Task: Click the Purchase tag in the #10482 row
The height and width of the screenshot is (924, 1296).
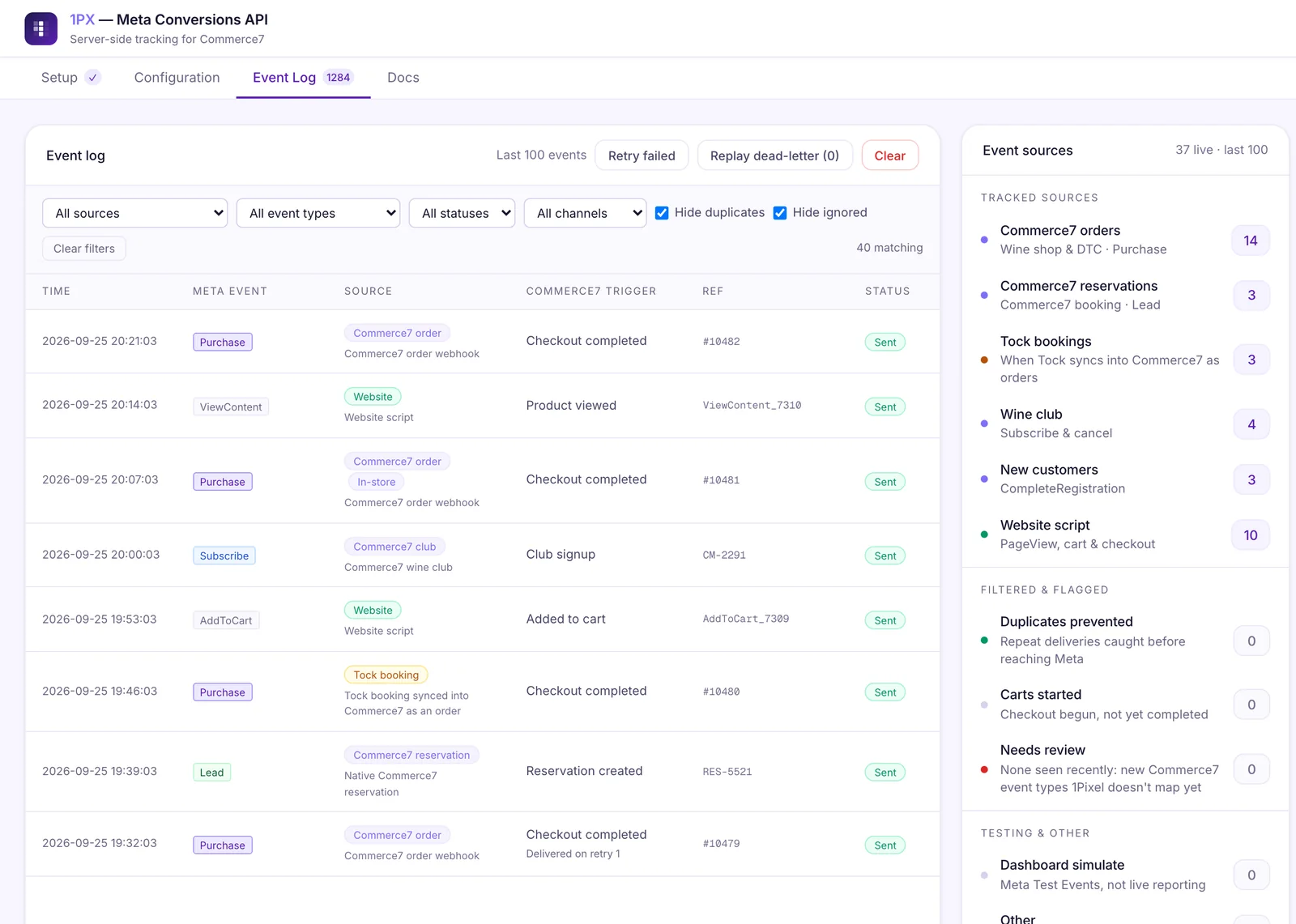Action: [x=223, y=342]
